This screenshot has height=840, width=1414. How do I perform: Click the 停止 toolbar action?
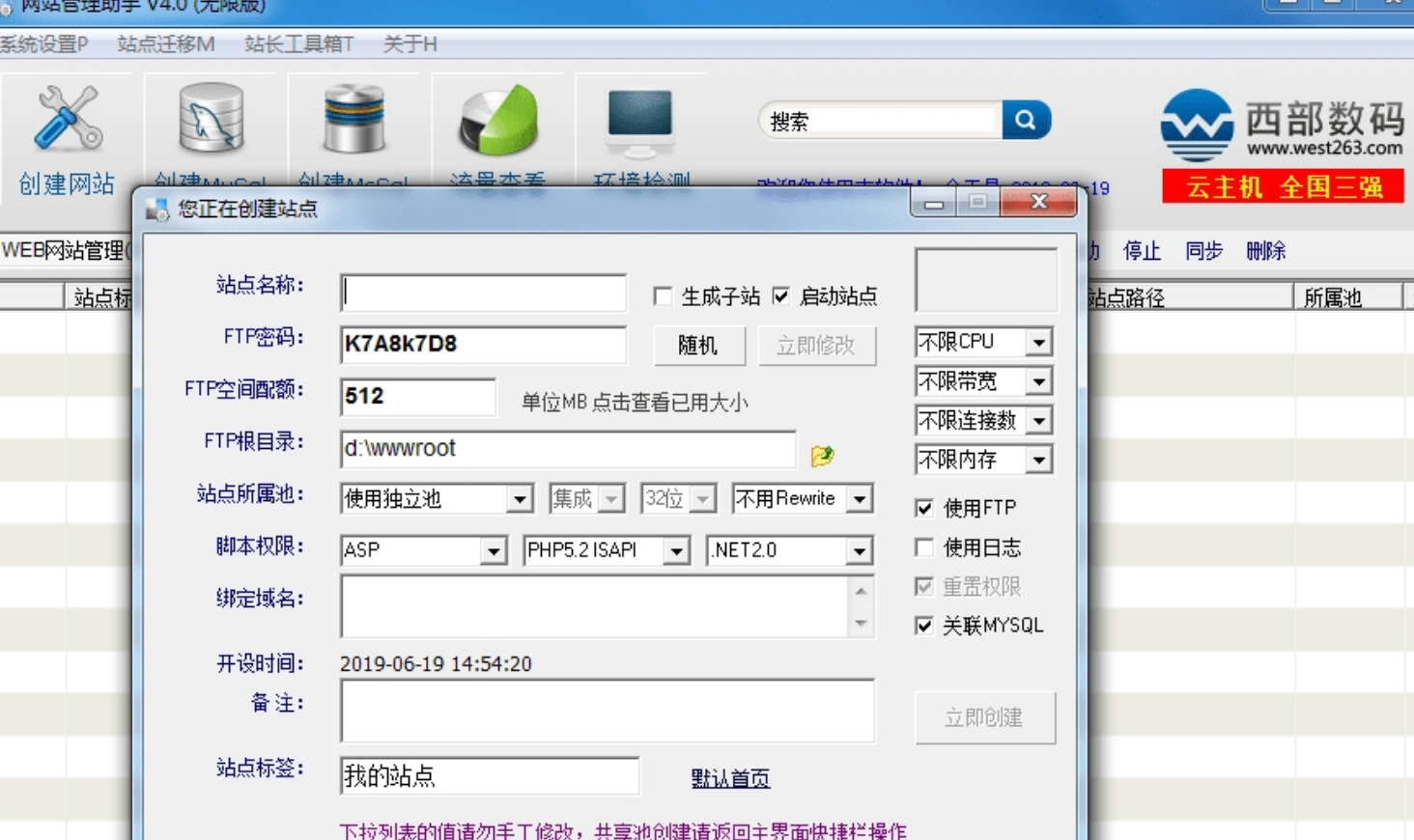pyautogui.click(x=1142, y=251)
